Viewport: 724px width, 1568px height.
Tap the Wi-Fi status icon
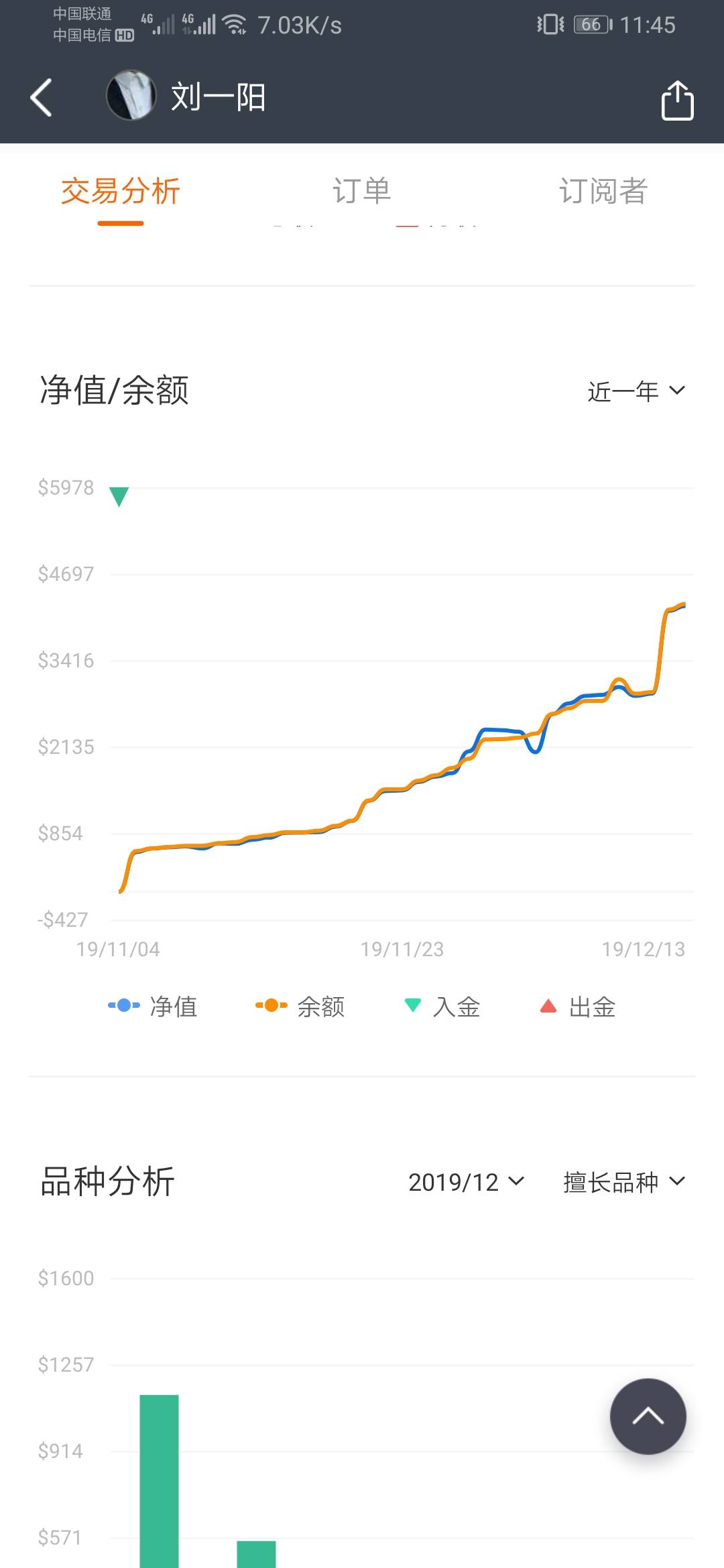pos(235,25)
